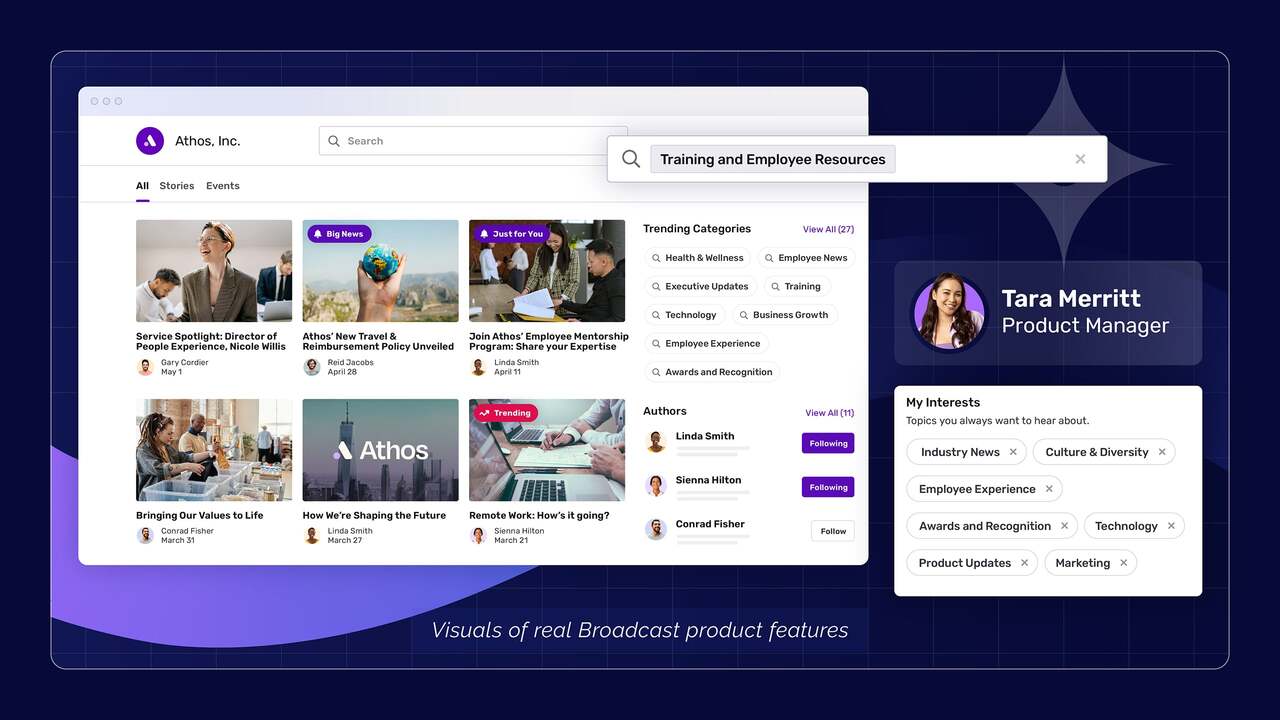Click Conrad Fisher's avatar under Bringing Our Values
The image size is (1280, 720).
(145, 535)
